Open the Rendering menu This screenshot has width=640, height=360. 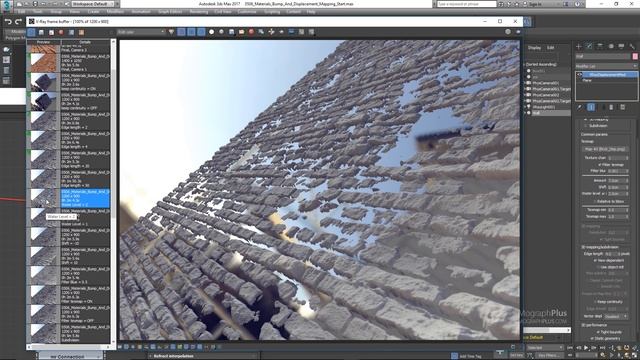point(199,12)
